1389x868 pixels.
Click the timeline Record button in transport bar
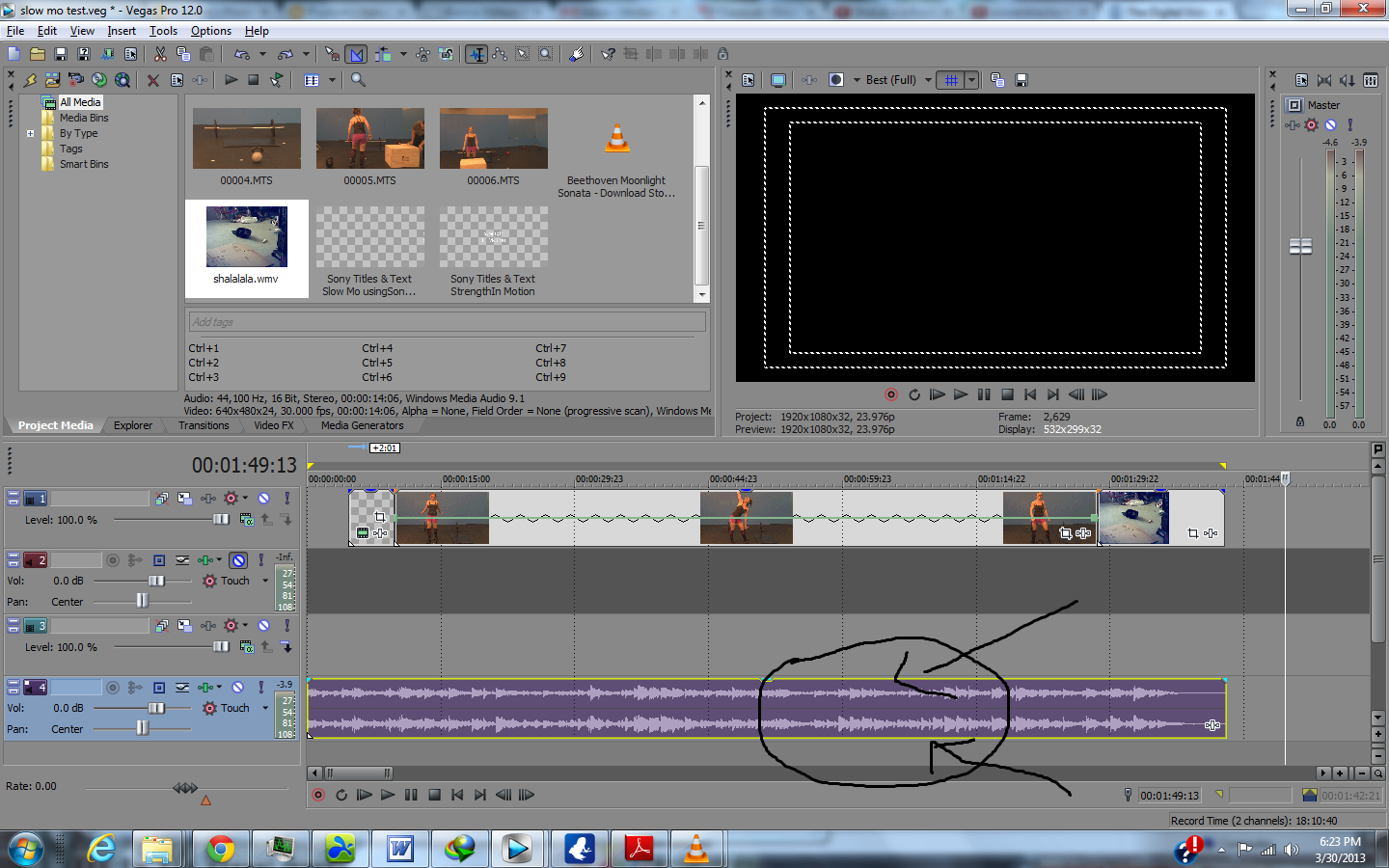(x=318, y=796)
